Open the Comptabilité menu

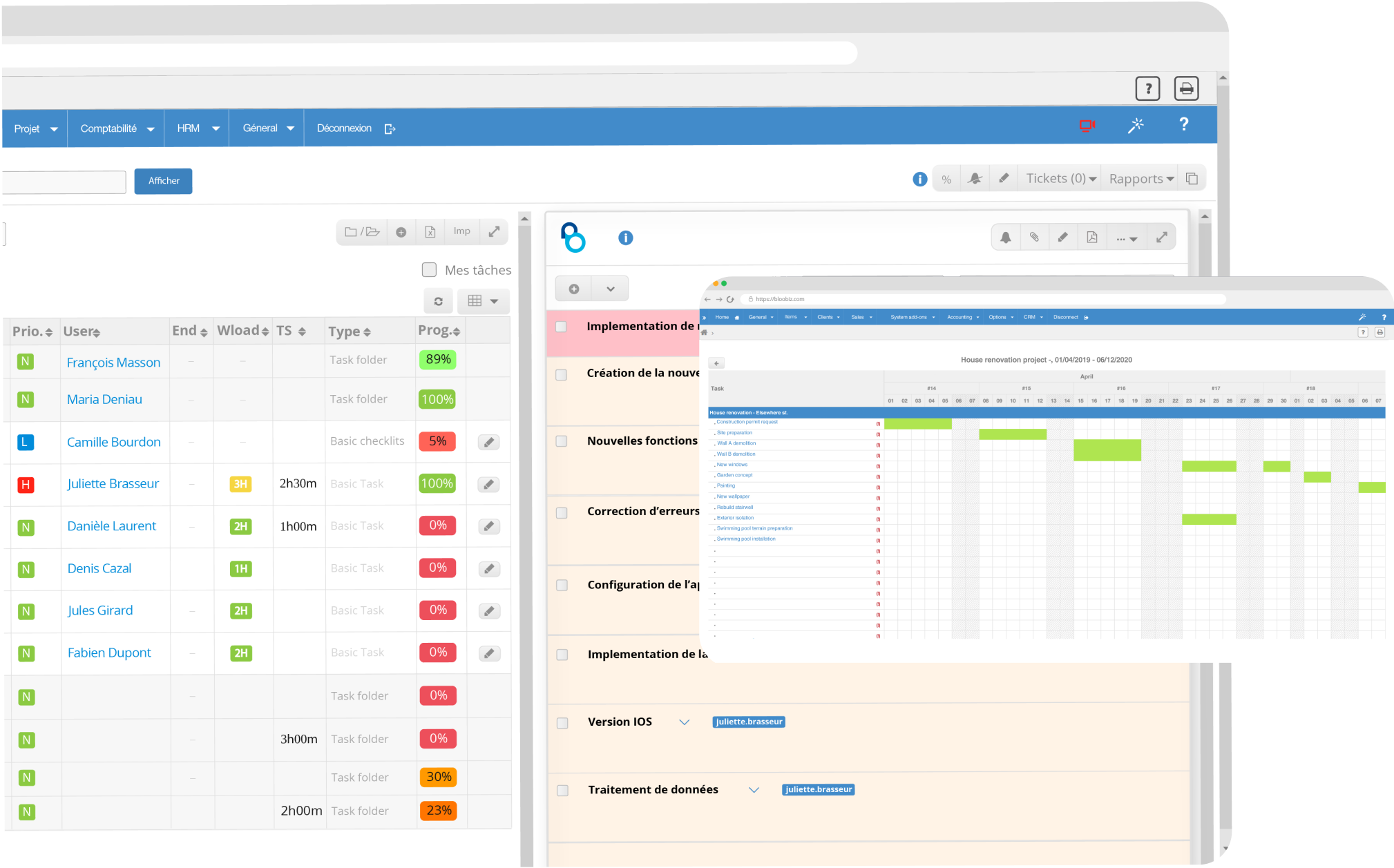pos(116,128)
